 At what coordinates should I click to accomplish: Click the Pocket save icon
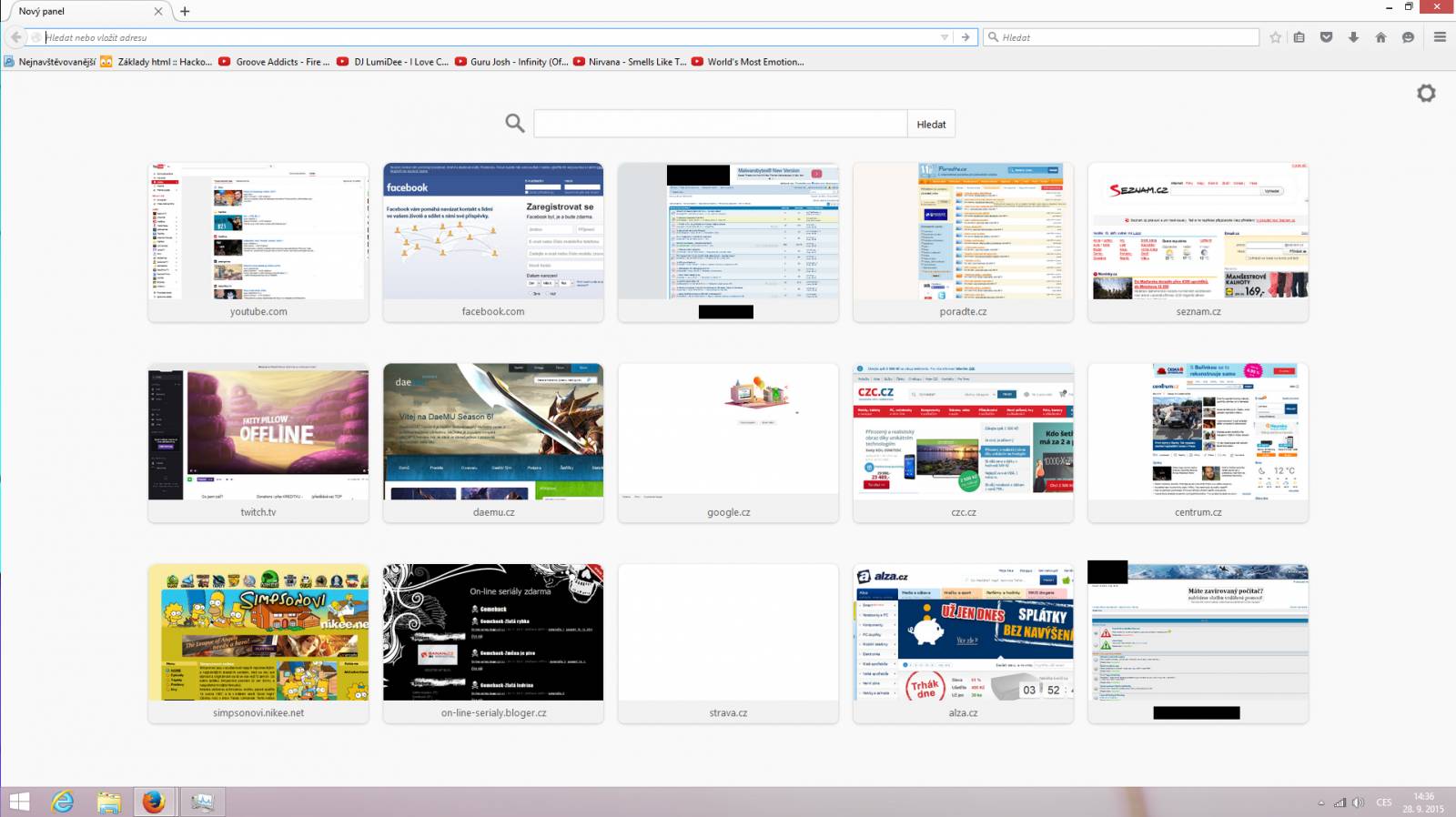tap(1326, 37)
